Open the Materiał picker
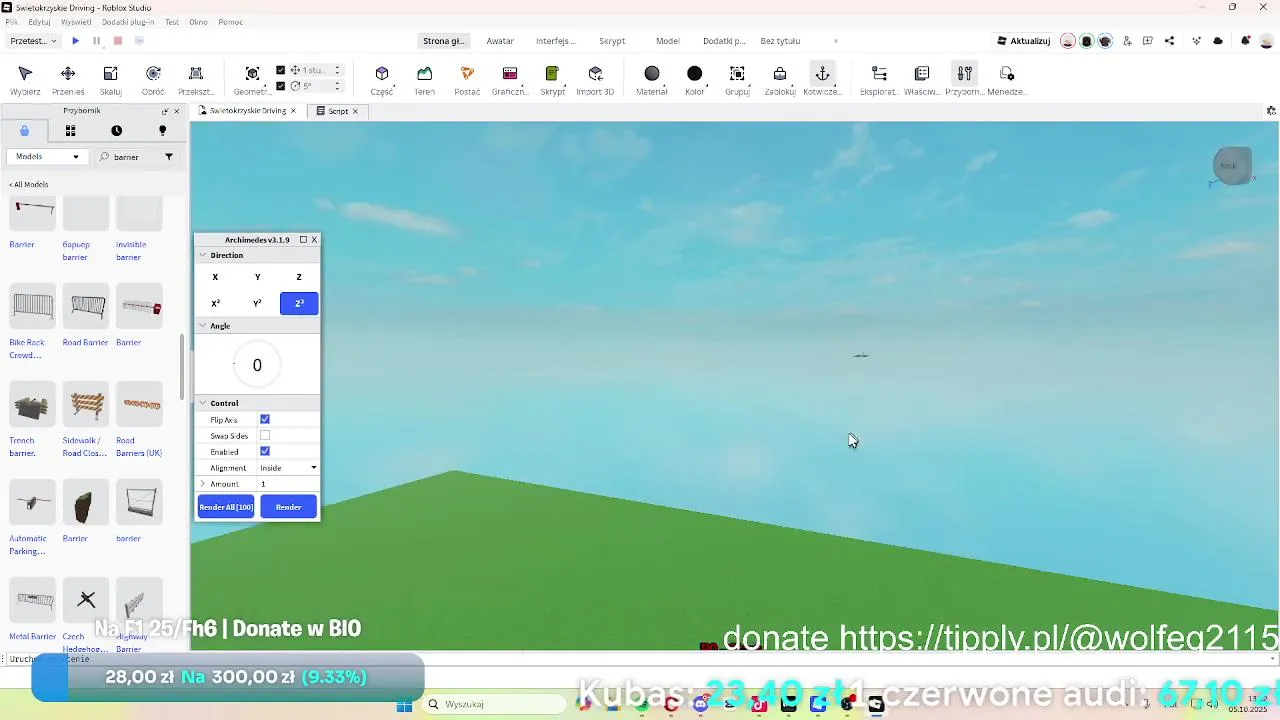 click(x=652, y=79)
